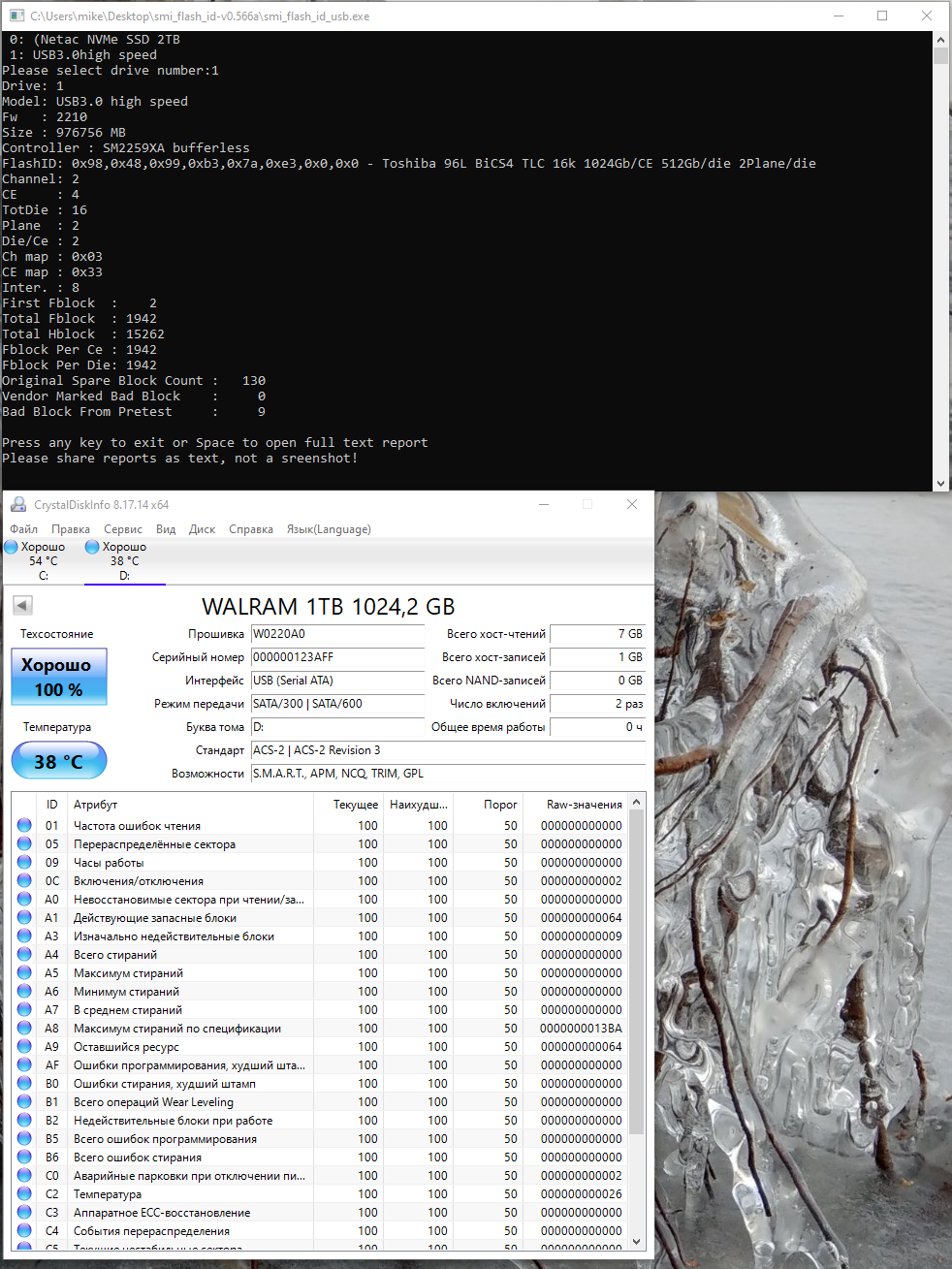Image resolution: width=952 pixels, height=1269 pixels.
Task: Click the serial number field 000000123AFF
Action: 337,657
